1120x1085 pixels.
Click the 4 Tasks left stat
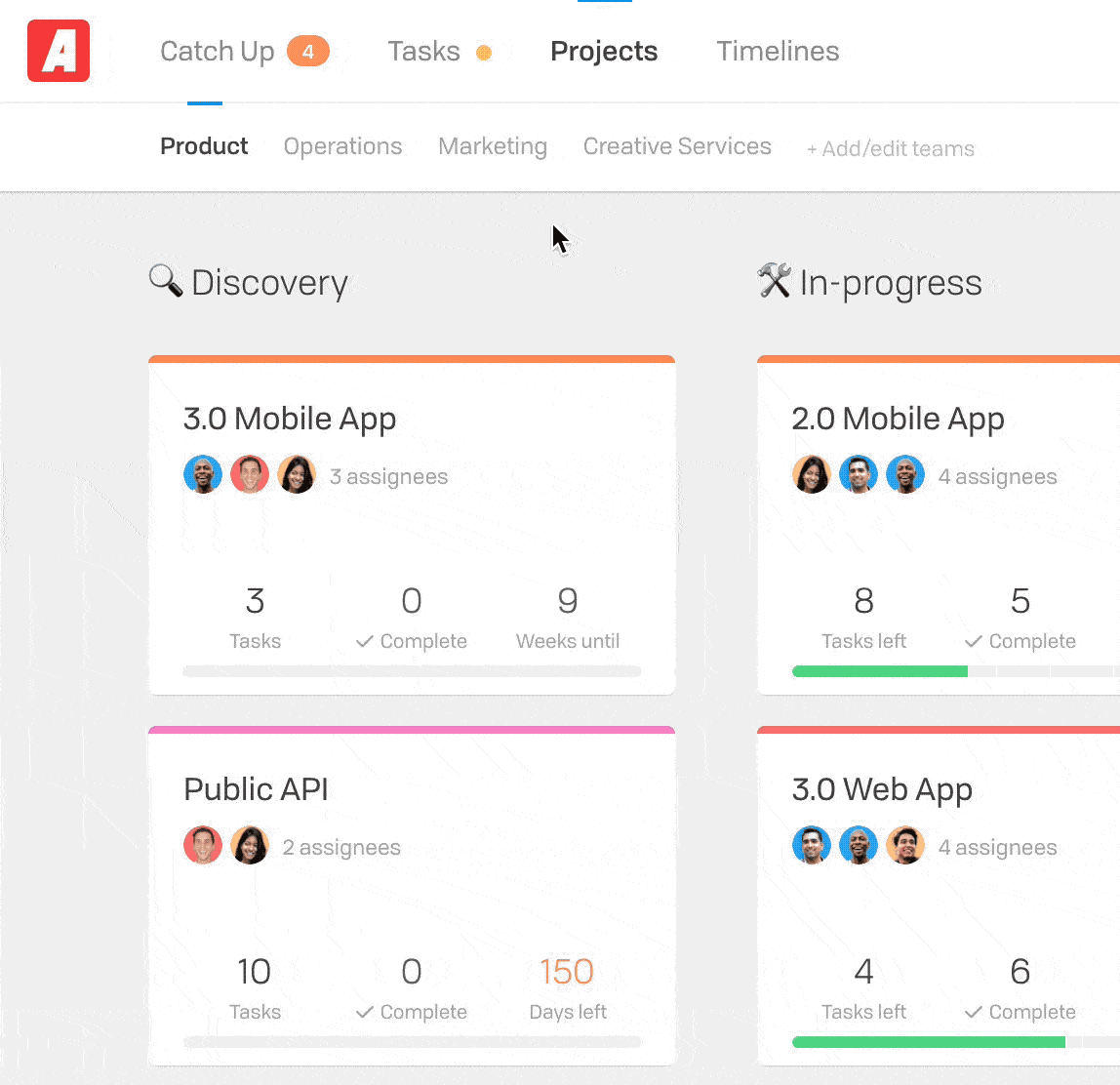pyautogui.click(x=863, y=987)
